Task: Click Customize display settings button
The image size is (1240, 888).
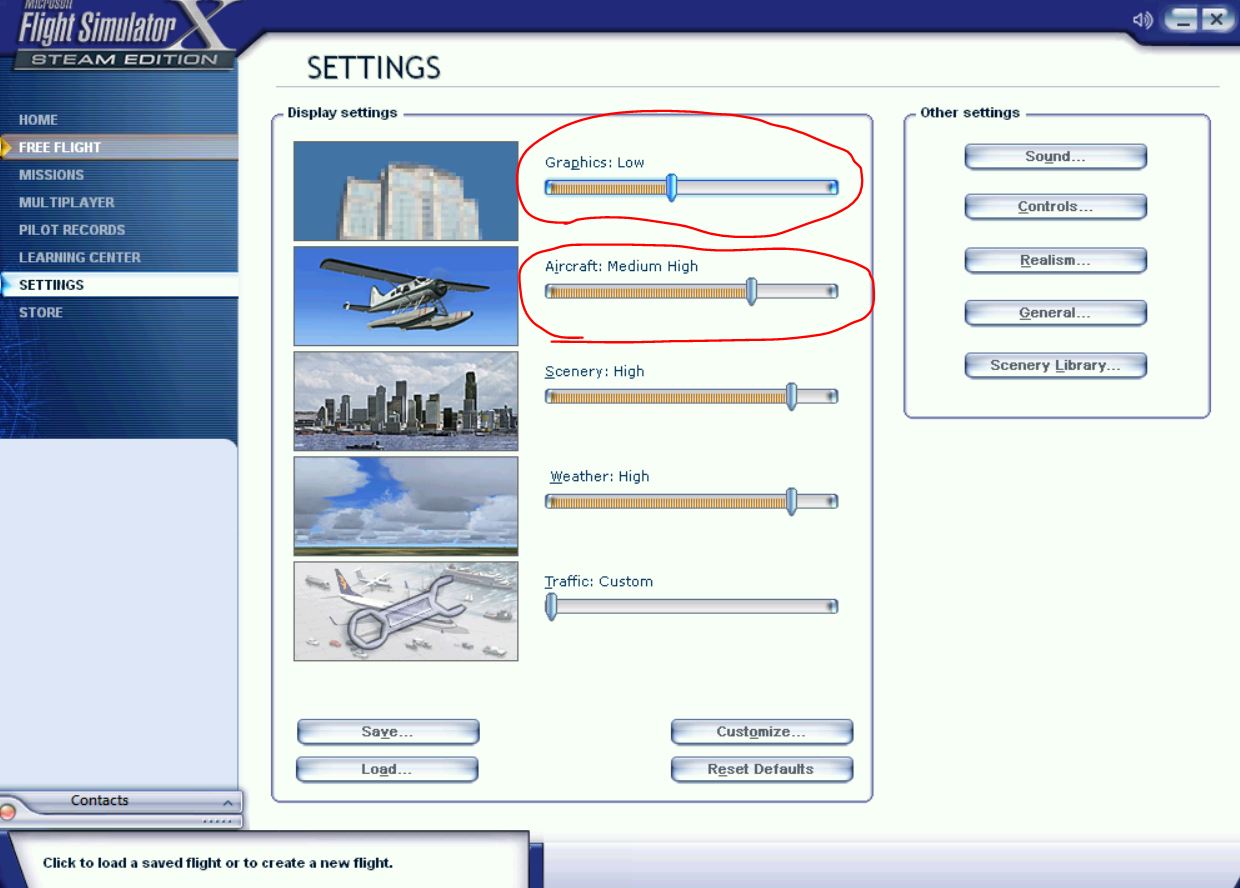Action: [761, 732]
